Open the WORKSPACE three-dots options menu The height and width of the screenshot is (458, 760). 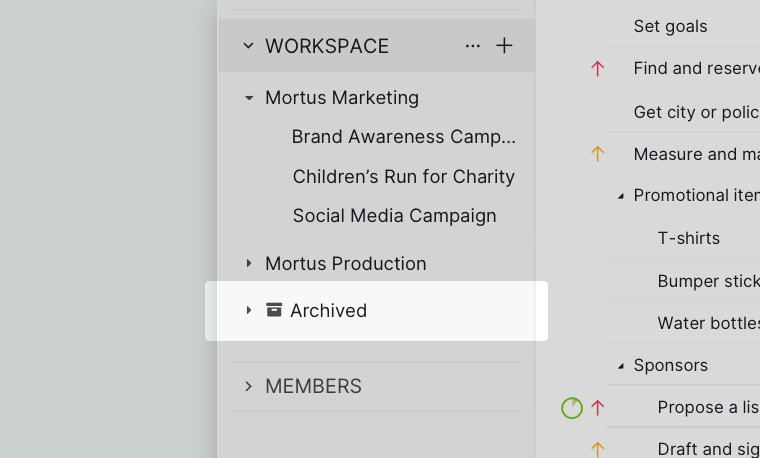[x=473, y=46]
